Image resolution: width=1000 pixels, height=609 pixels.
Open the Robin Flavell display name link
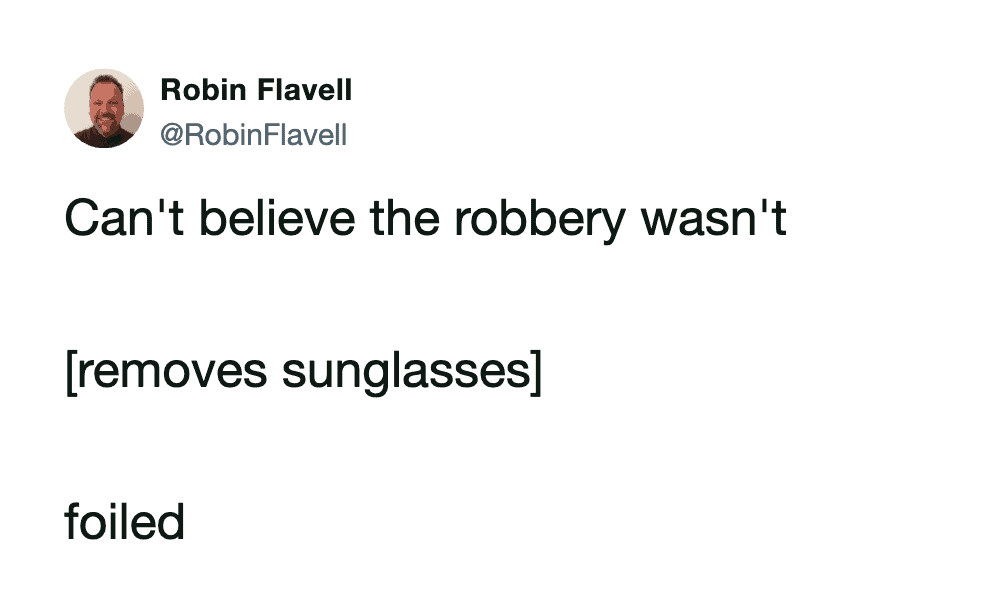pyautogui.click(x=256, y=91)
